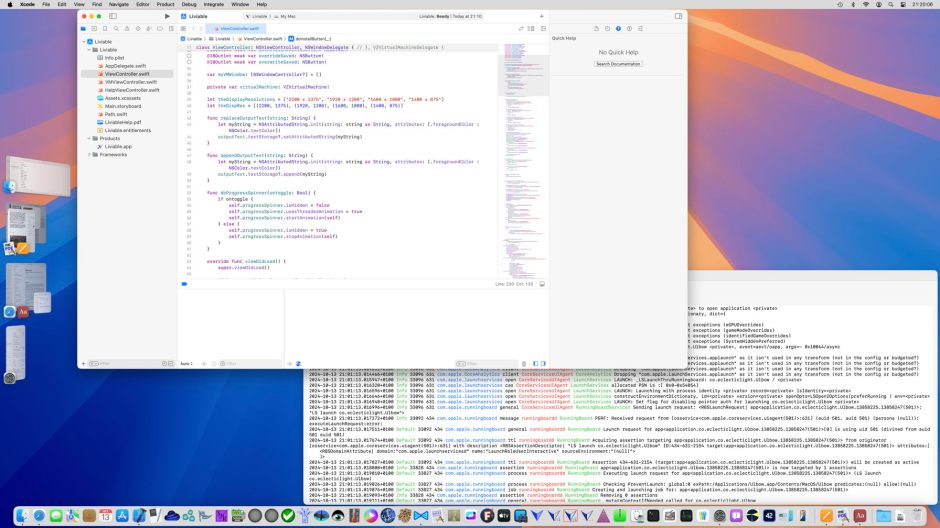
Task: Open the Issue navigator warning icon
Action: (127, 28)
